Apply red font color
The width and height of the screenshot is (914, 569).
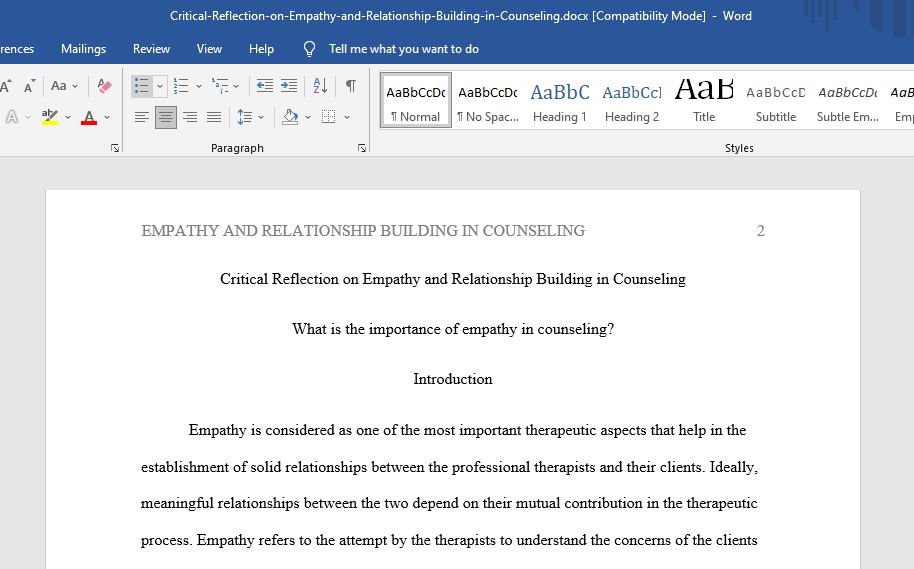click(89, 117)
